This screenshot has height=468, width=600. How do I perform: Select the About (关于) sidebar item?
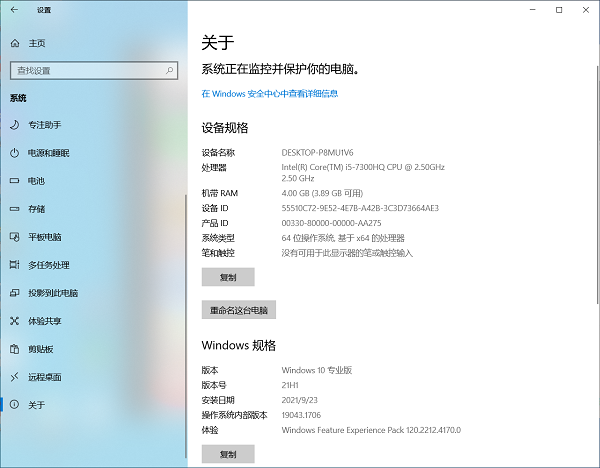(x=36, y=405)
